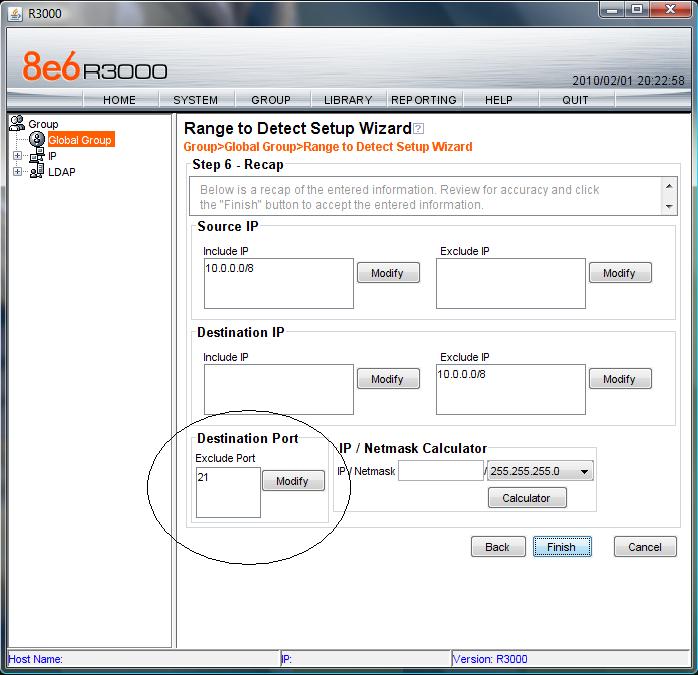The height and width of the screenshot is (675, 698).
Task: Click the Java icon in title bar
Action: click(13, 13)
